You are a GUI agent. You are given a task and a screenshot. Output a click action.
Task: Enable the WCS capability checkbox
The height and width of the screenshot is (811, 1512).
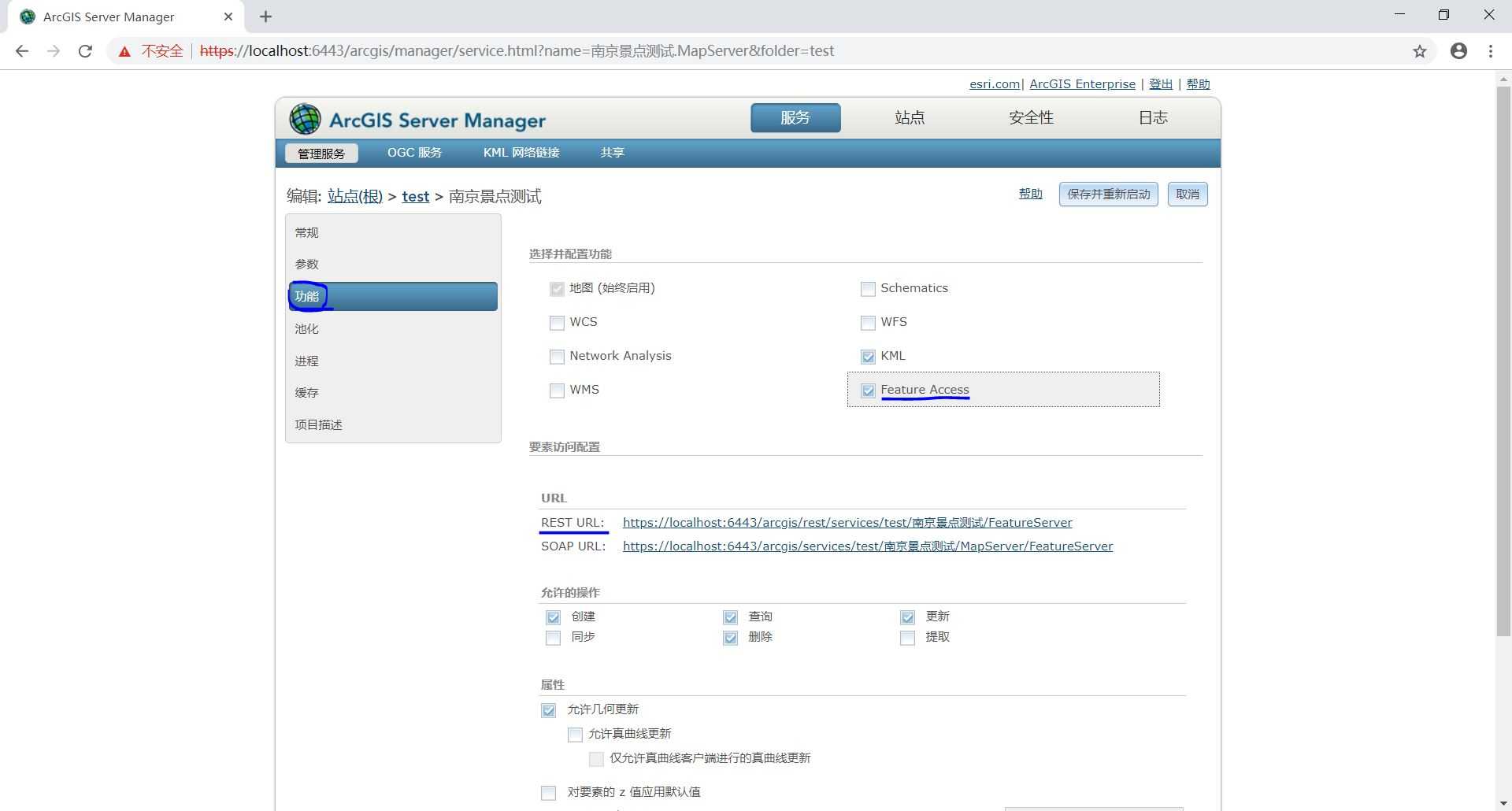(x=557, y=323)
